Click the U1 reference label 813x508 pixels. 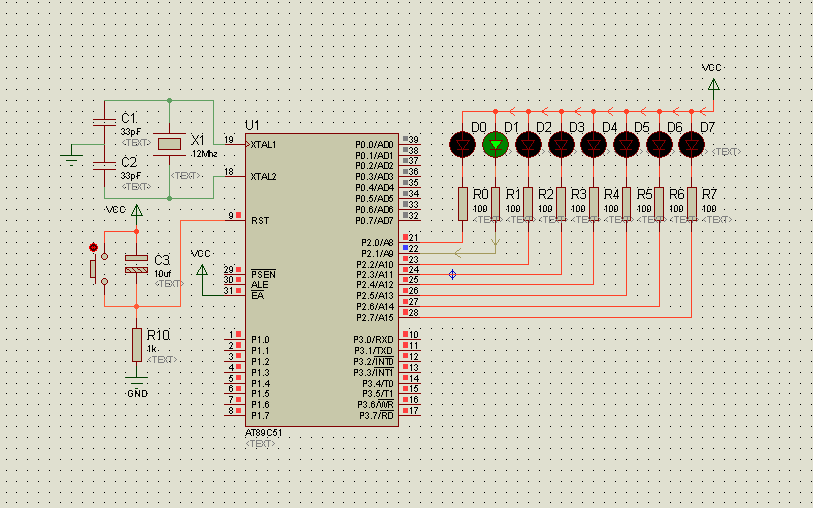[252, 125]
